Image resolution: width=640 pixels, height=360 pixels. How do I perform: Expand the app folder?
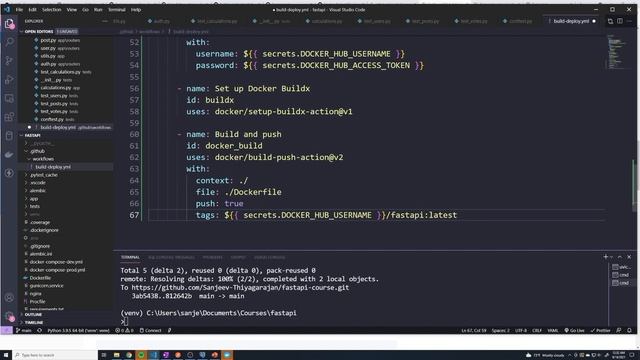tap(34, 198)
